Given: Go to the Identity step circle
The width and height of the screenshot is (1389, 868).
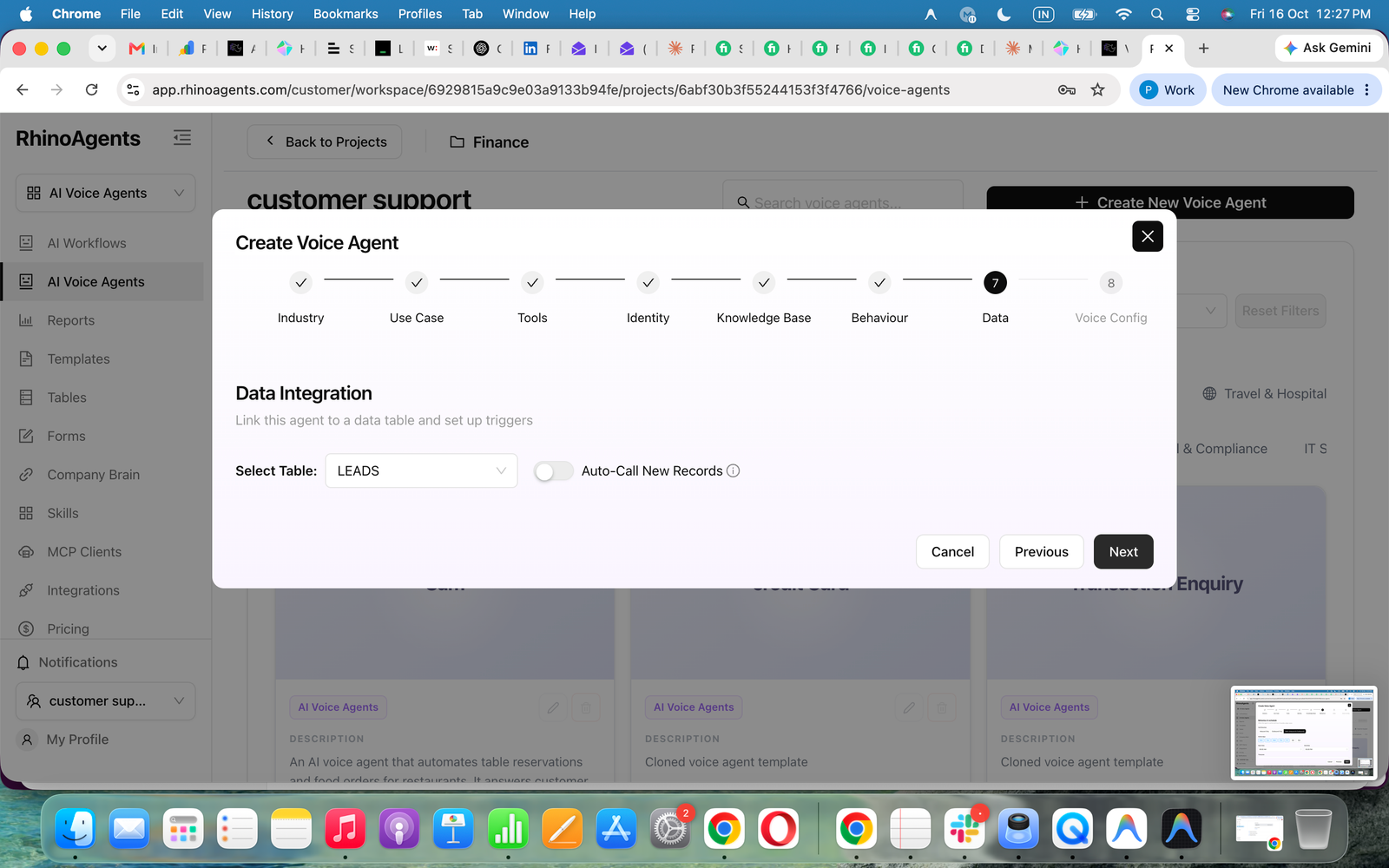Looking at the screenshot, I should [648, 283].
